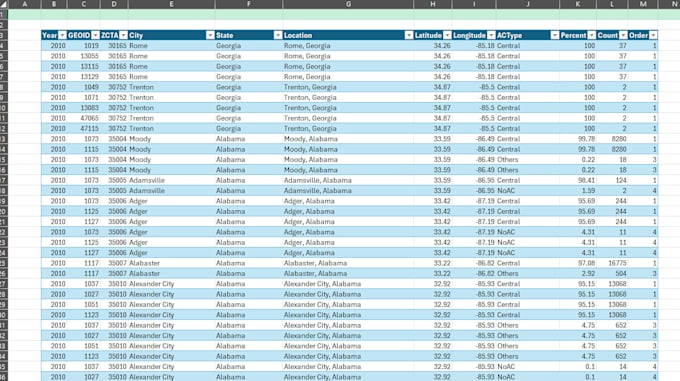Image resolution: width=680 pixels, height=381 pixels.
Task: Select the Central ACType cell in GEOID 1071 row
Action: tap(527, 98)
